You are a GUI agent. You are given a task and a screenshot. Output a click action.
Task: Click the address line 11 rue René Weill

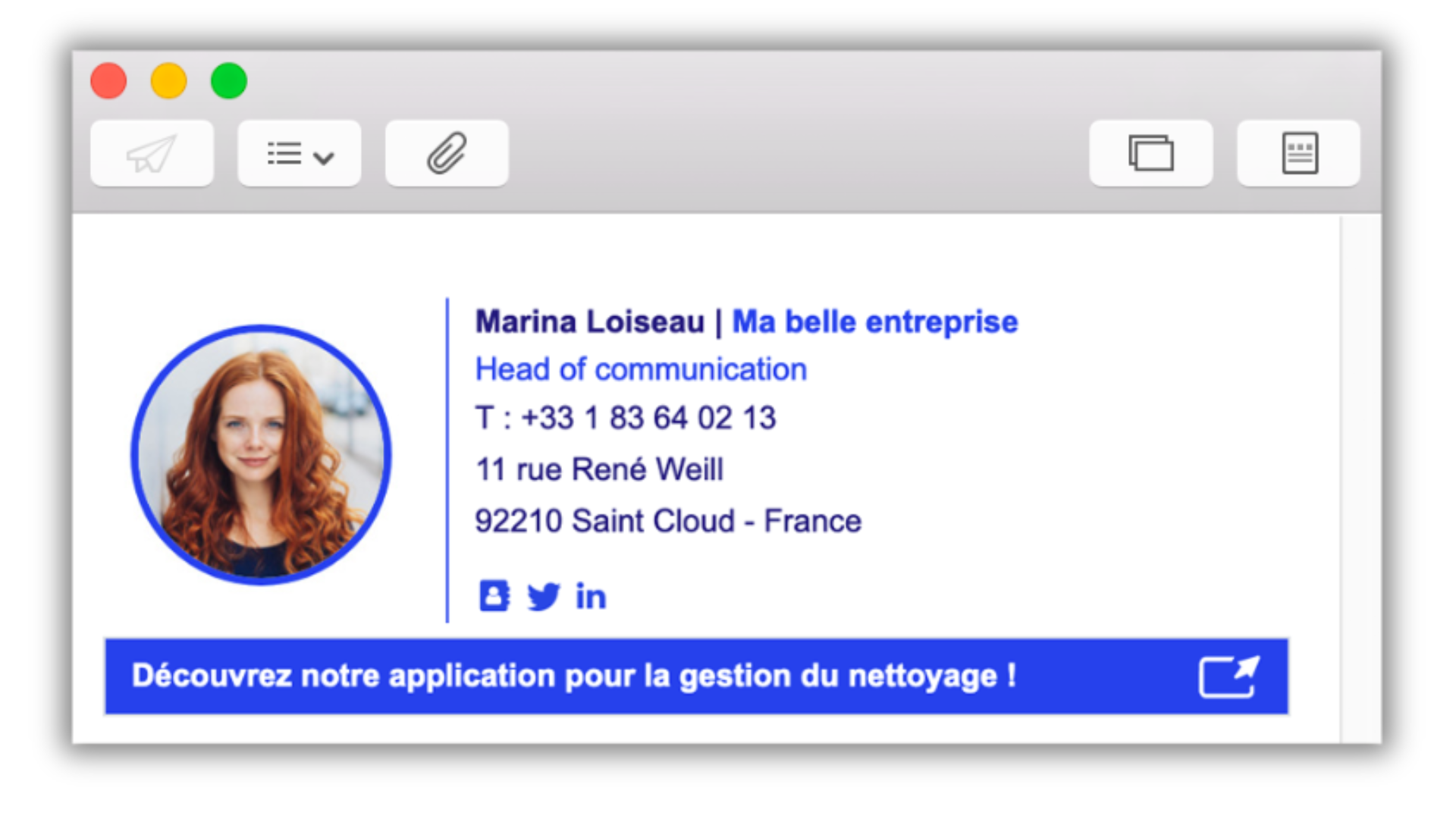pyautogui.click(x=599, y=469)
